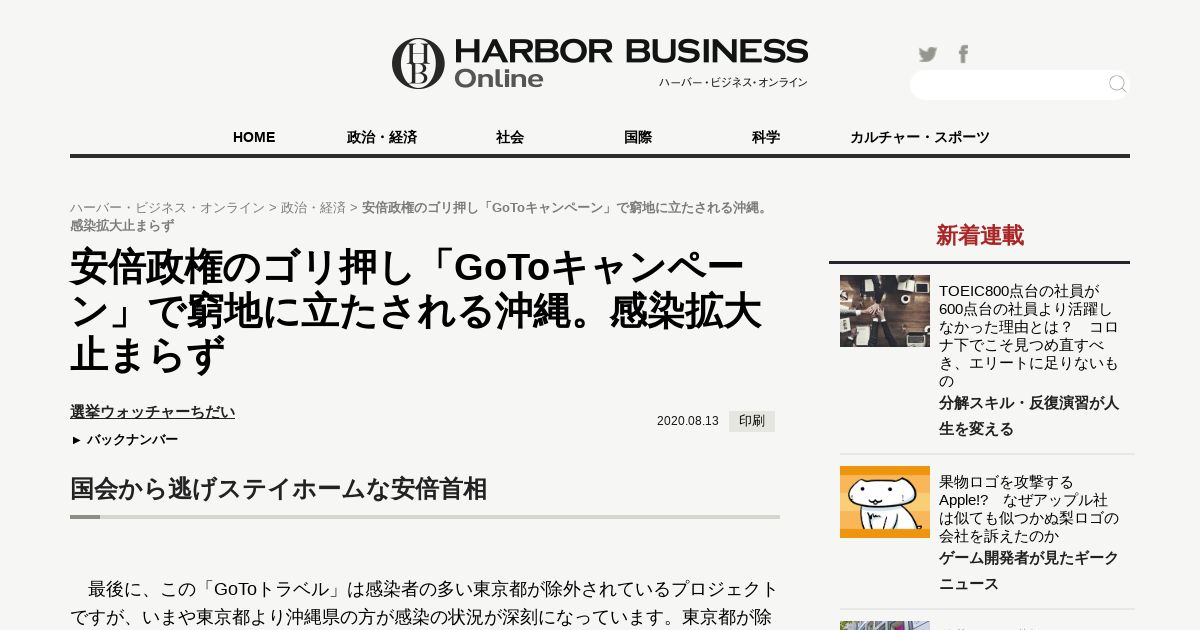Click the main article headline

(416, 312)
